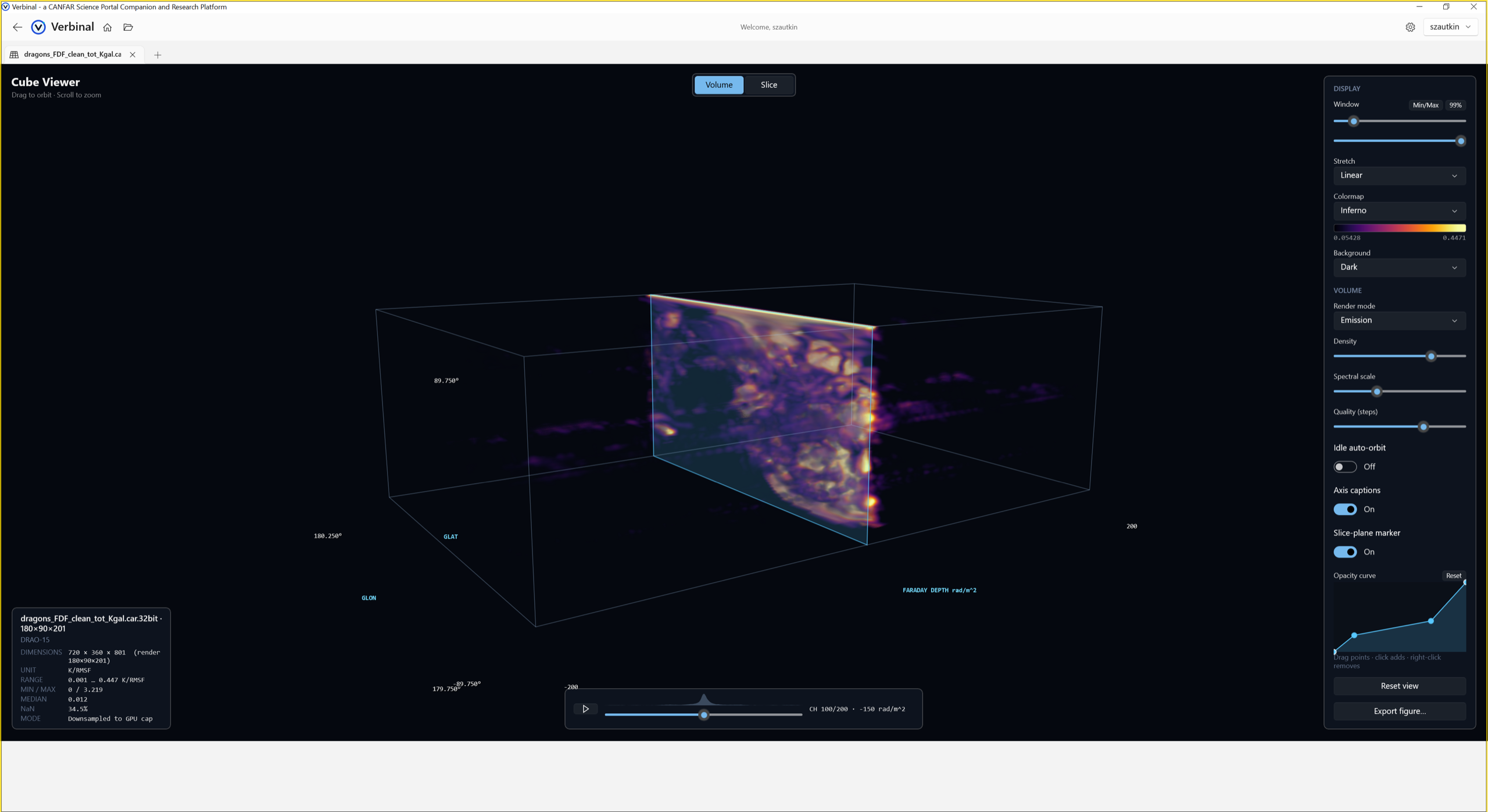Image resolution: width=1488 pixels, height=812 pixels.
Task: Click the GLON axis caption
Action: point(369,598)
